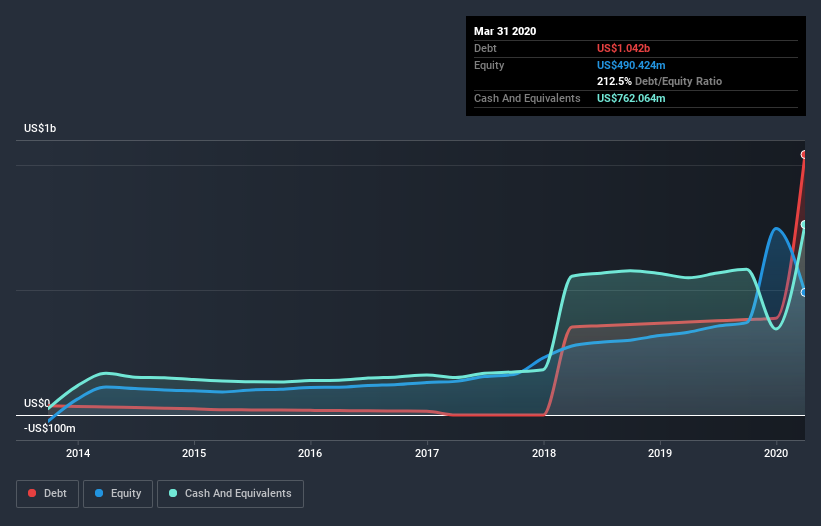
Task: Toggle the Cash And Equivalents legend button
Action: tap(230, 494)
